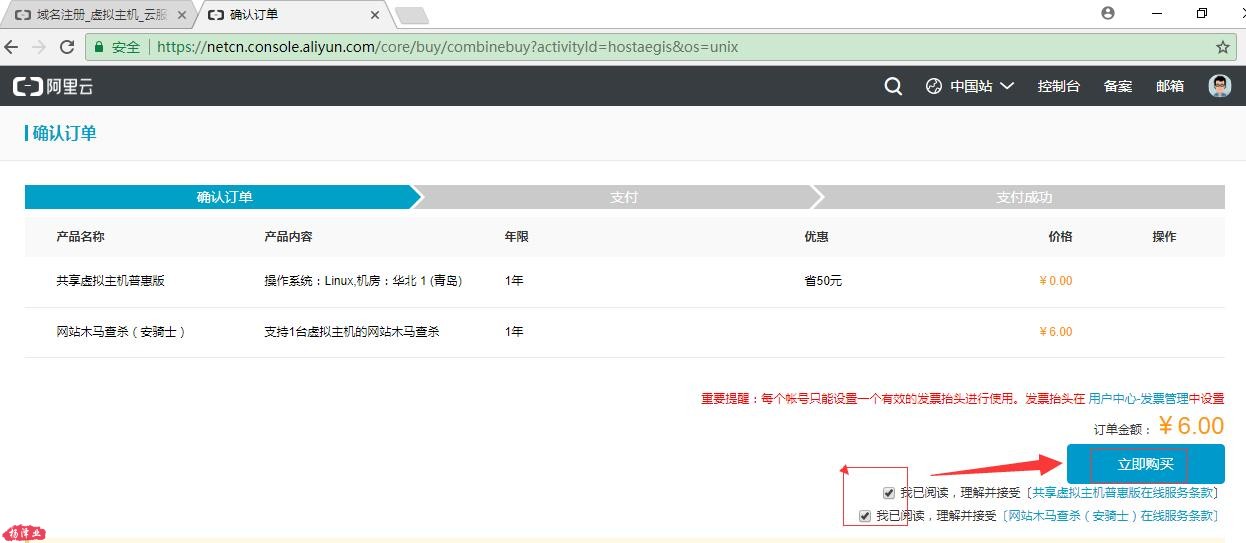Open 邮箱 in the top navigation
The width and height of the screenshot is (1246, 543).
coord(1170,86)
